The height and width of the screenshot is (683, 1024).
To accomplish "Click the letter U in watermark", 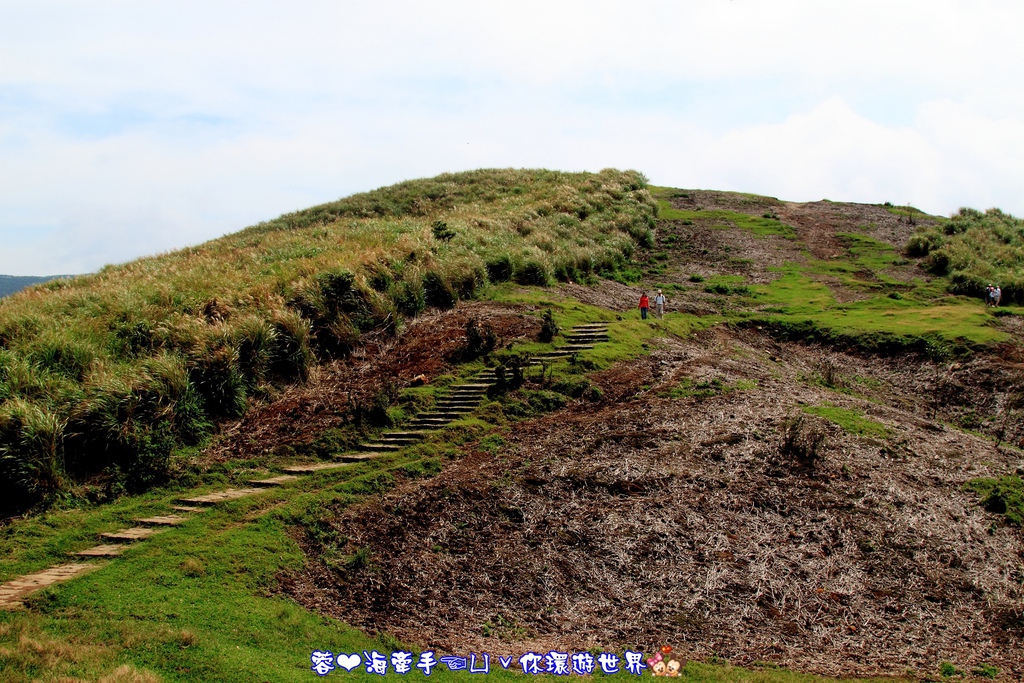I will pyautogui.click(x=480, y=663).
